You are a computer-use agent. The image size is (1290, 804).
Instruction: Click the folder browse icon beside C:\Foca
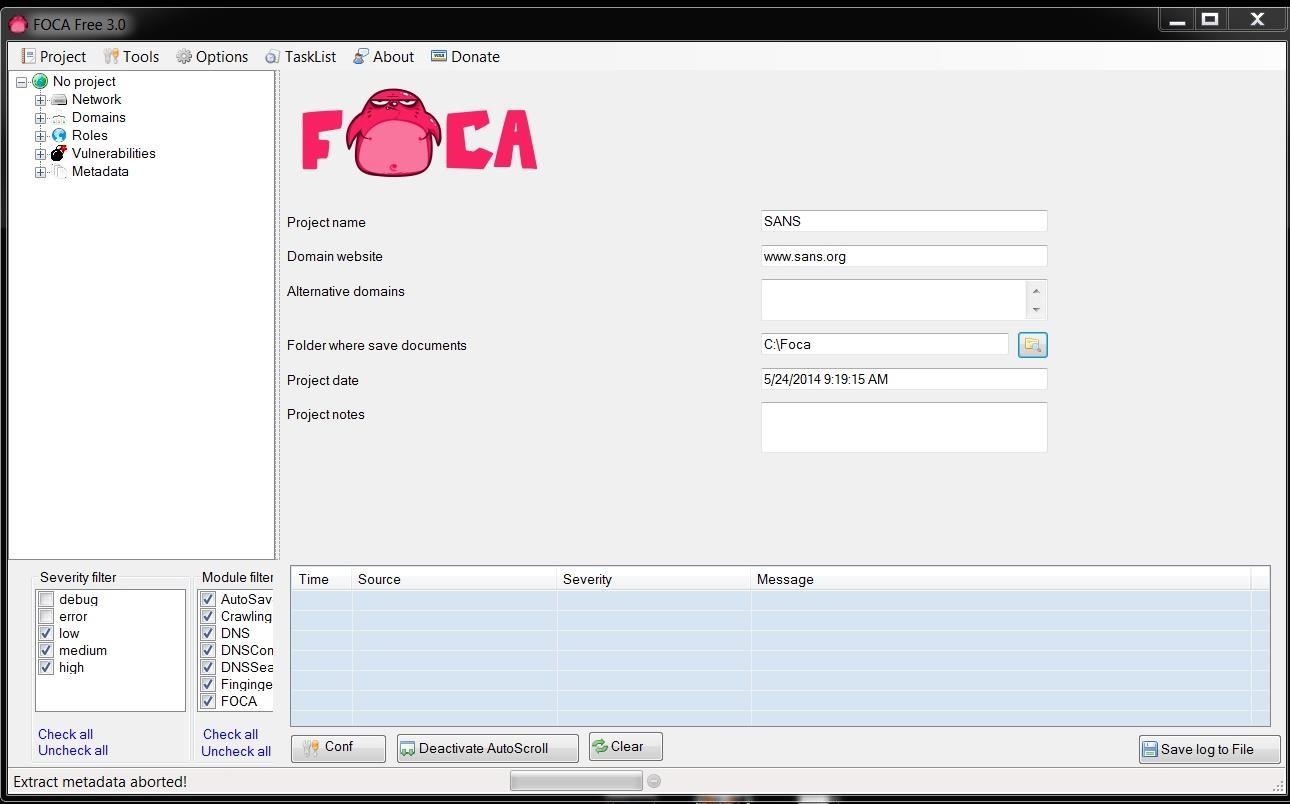click(x=1032, y=345)
